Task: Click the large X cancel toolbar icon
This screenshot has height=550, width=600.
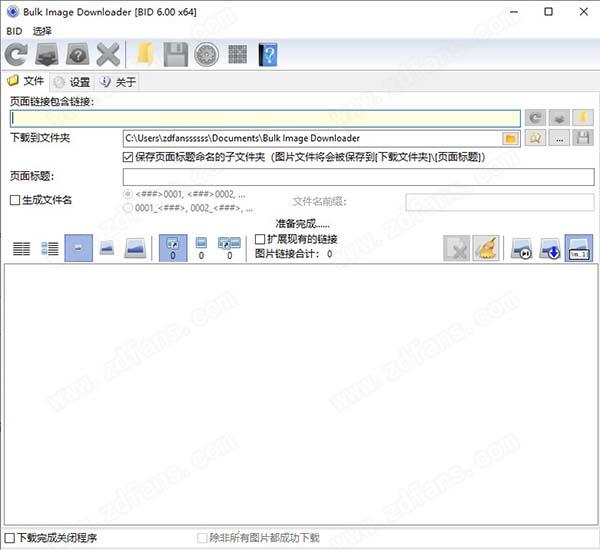Action: coord(108,55)
